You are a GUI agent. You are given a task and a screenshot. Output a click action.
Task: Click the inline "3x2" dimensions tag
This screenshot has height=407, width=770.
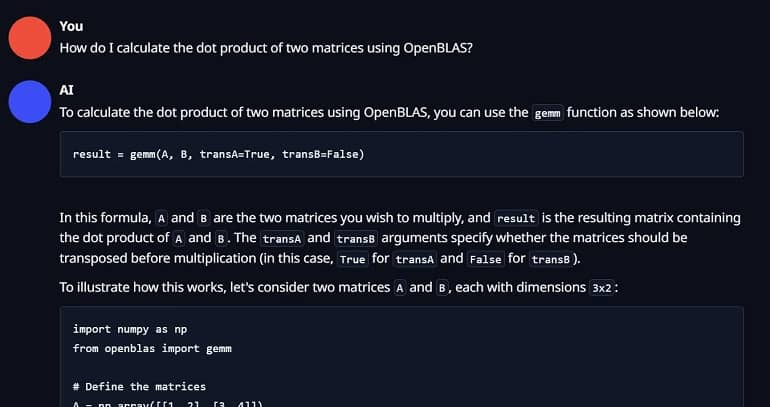click(602, 288)
